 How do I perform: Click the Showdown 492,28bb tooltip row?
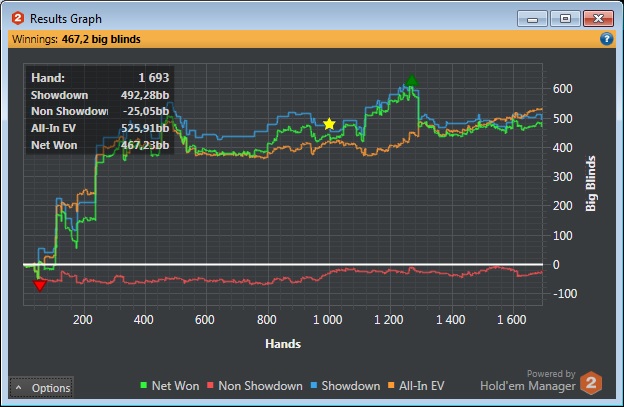100,95
